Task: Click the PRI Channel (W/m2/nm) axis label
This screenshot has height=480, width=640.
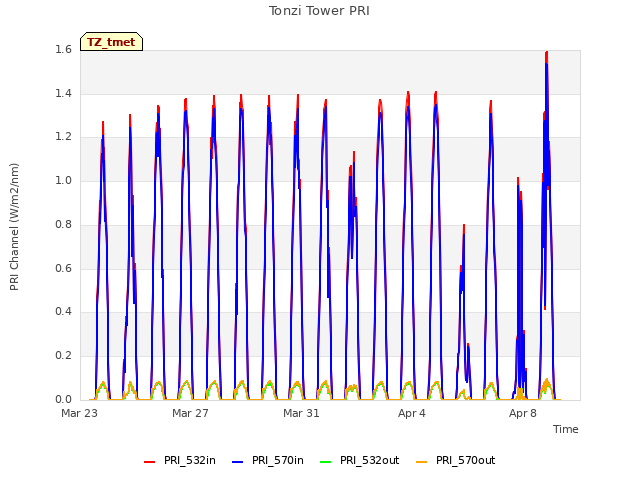Action: [14, 227]
